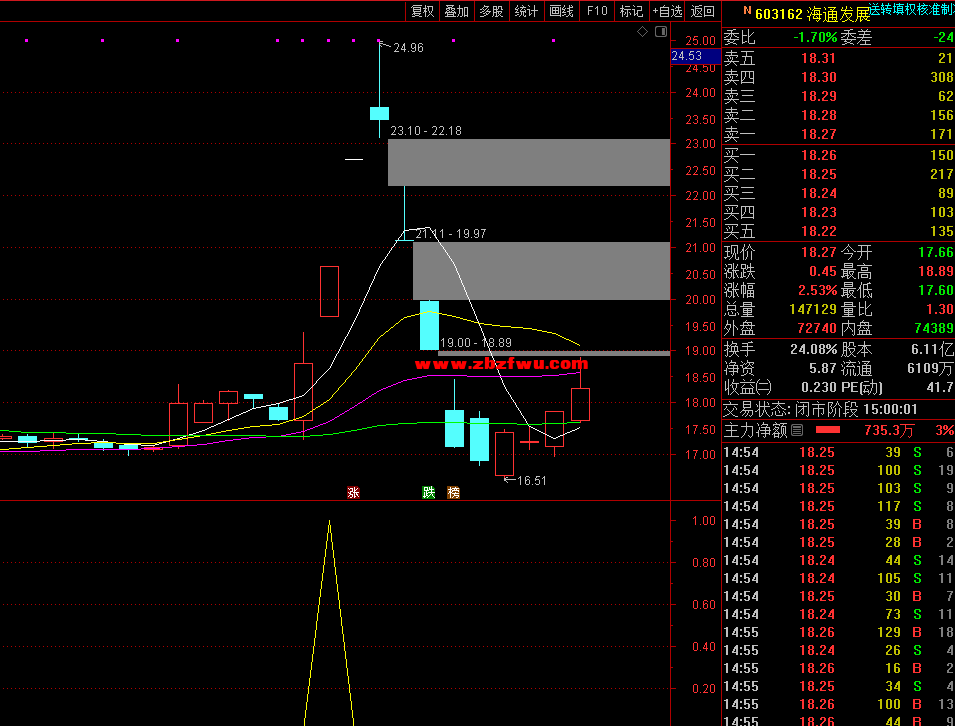The width and height of the screenshot is (955, 726).
Task: Open the 复权 adjustment option
Action: point(422,11)
